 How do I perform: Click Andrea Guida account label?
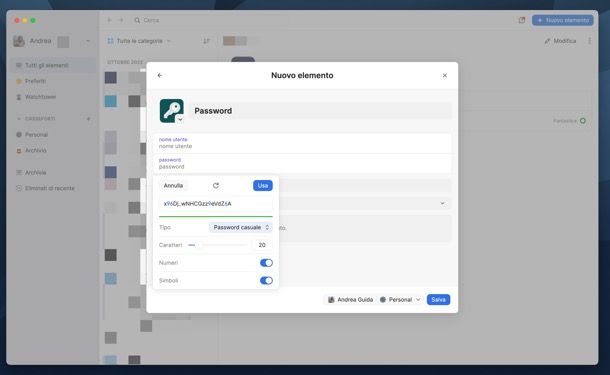[x=350, y=300]
